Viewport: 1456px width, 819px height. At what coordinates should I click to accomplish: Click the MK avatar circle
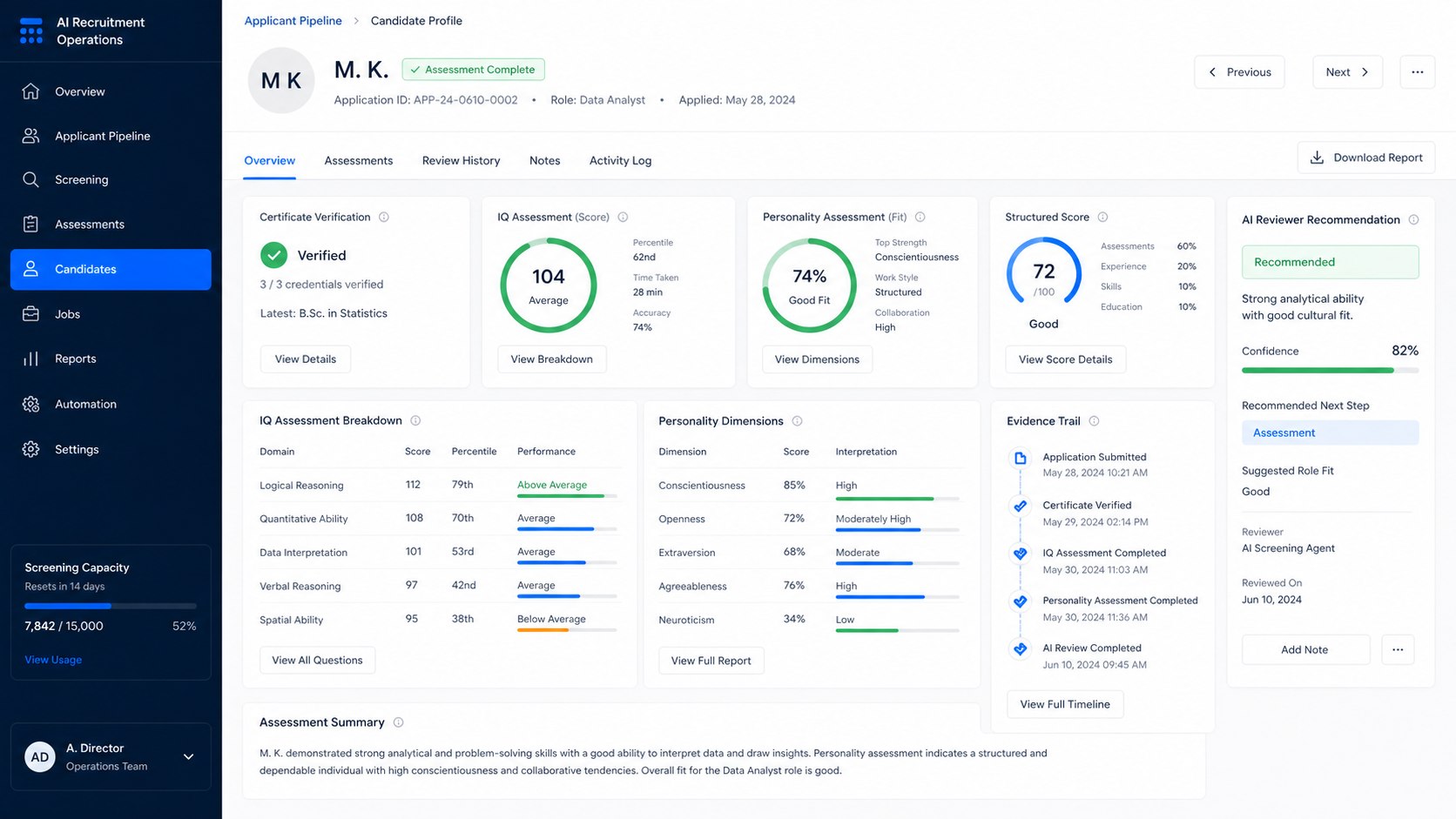281,80
